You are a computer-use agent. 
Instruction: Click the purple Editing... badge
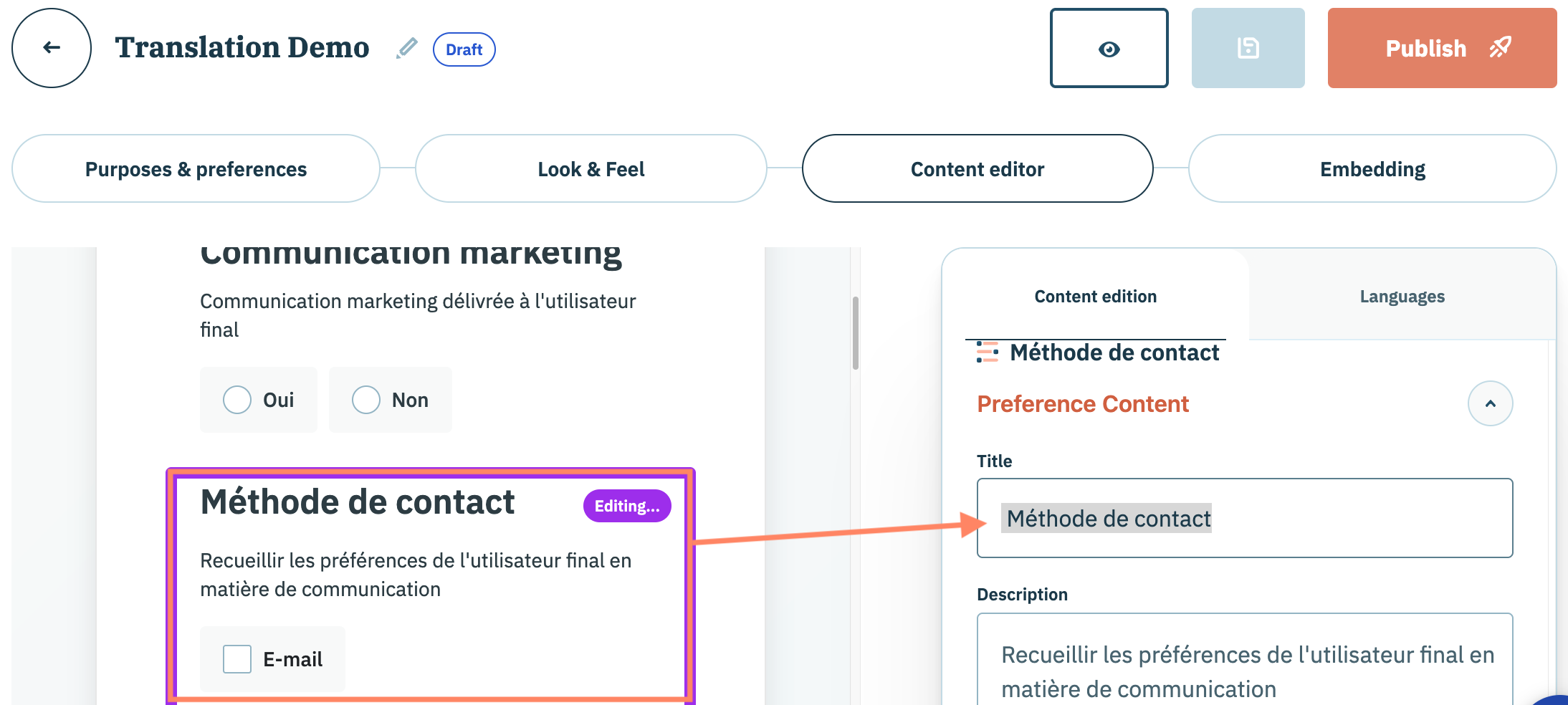[x=627, y=506]
